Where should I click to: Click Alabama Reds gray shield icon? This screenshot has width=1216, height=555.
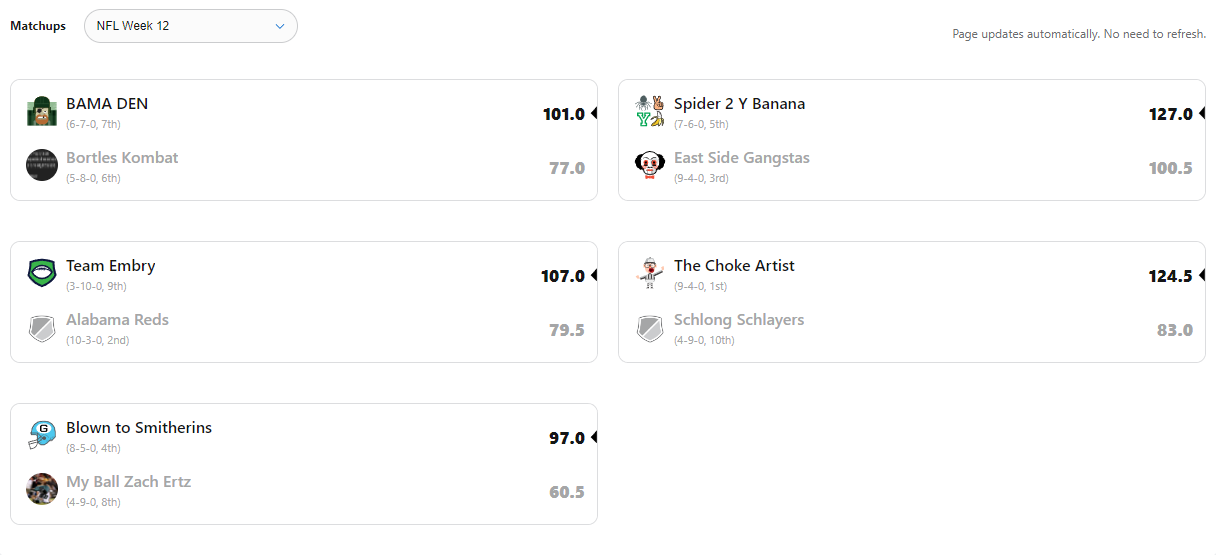tap(42, 327)
